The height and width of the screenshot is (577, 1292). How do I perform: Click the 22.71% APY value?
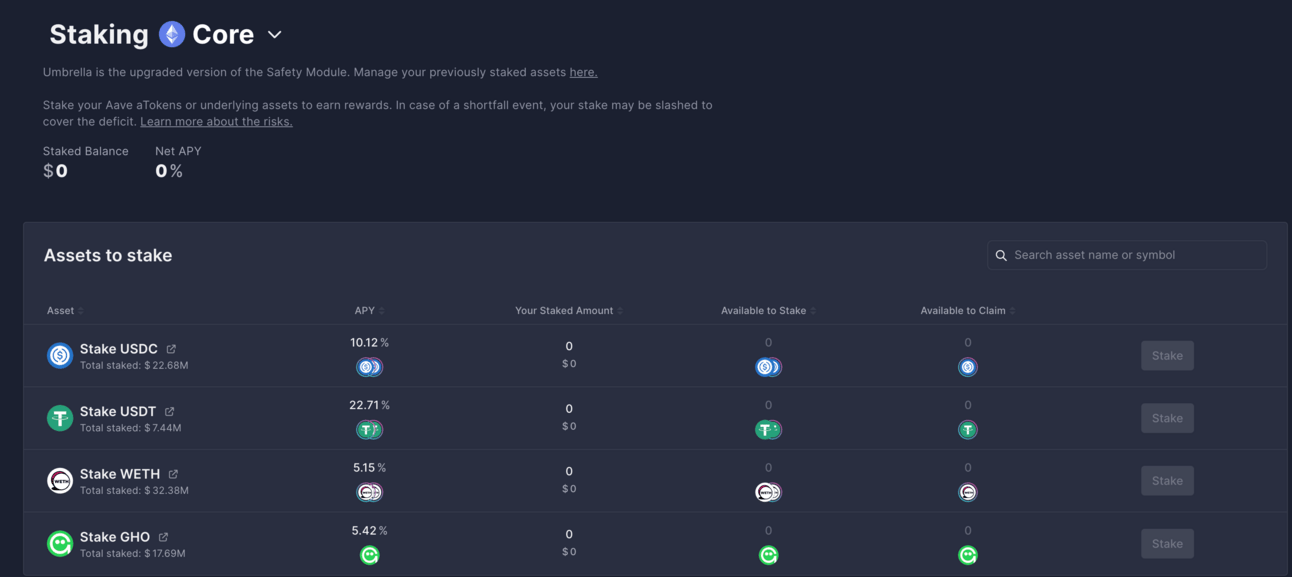coord(369,405)
